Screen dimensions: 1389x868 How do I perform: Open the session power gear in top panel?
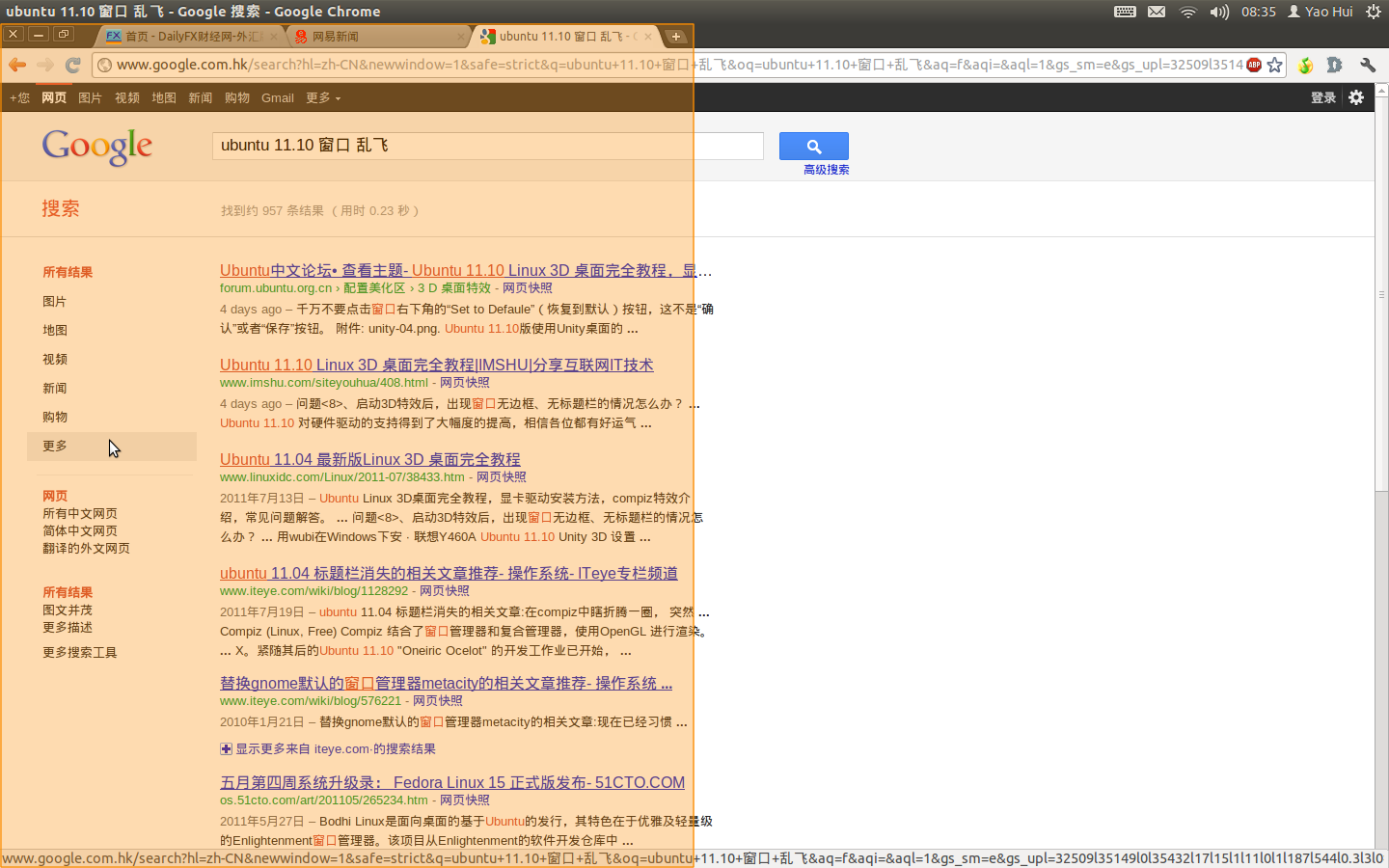[1374, 12]
